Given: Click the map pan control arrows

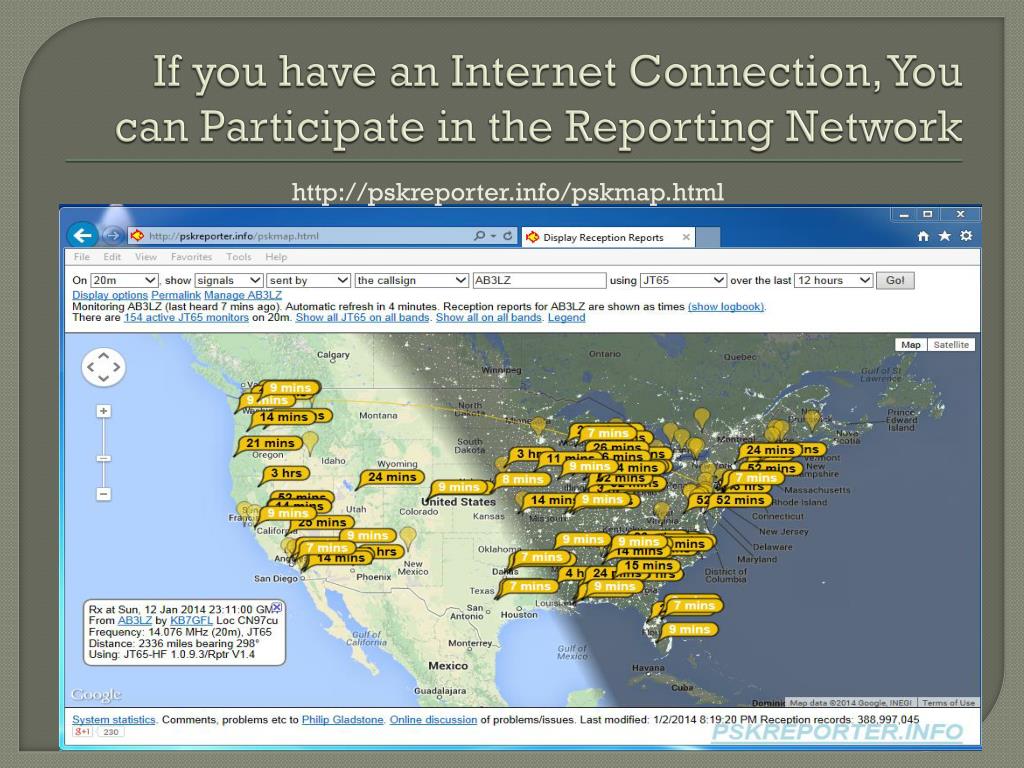Looking at the screenshot, I should (103, 367).
